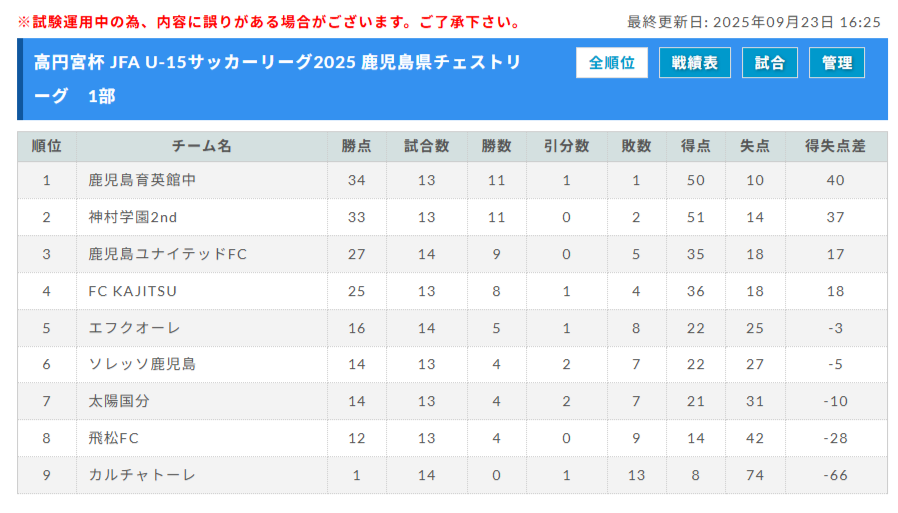Select team 神村学園2nd
The image size is (898, 513).
click(133, 217)
